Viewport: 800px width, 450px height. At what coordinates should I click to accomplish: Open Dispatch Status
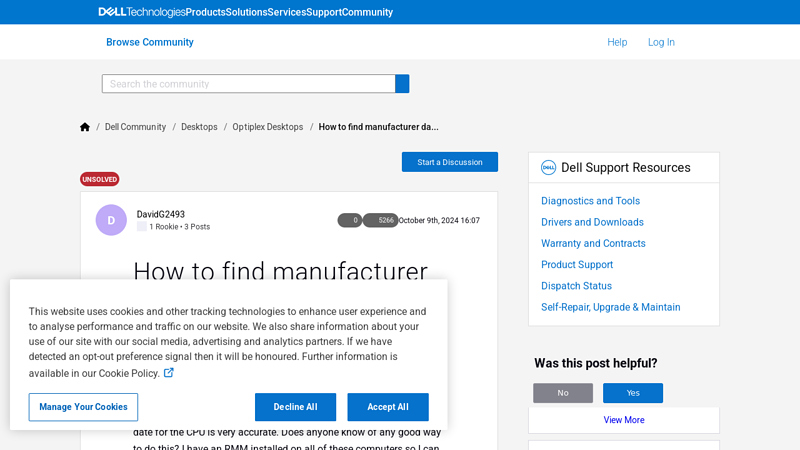[577, 286]
